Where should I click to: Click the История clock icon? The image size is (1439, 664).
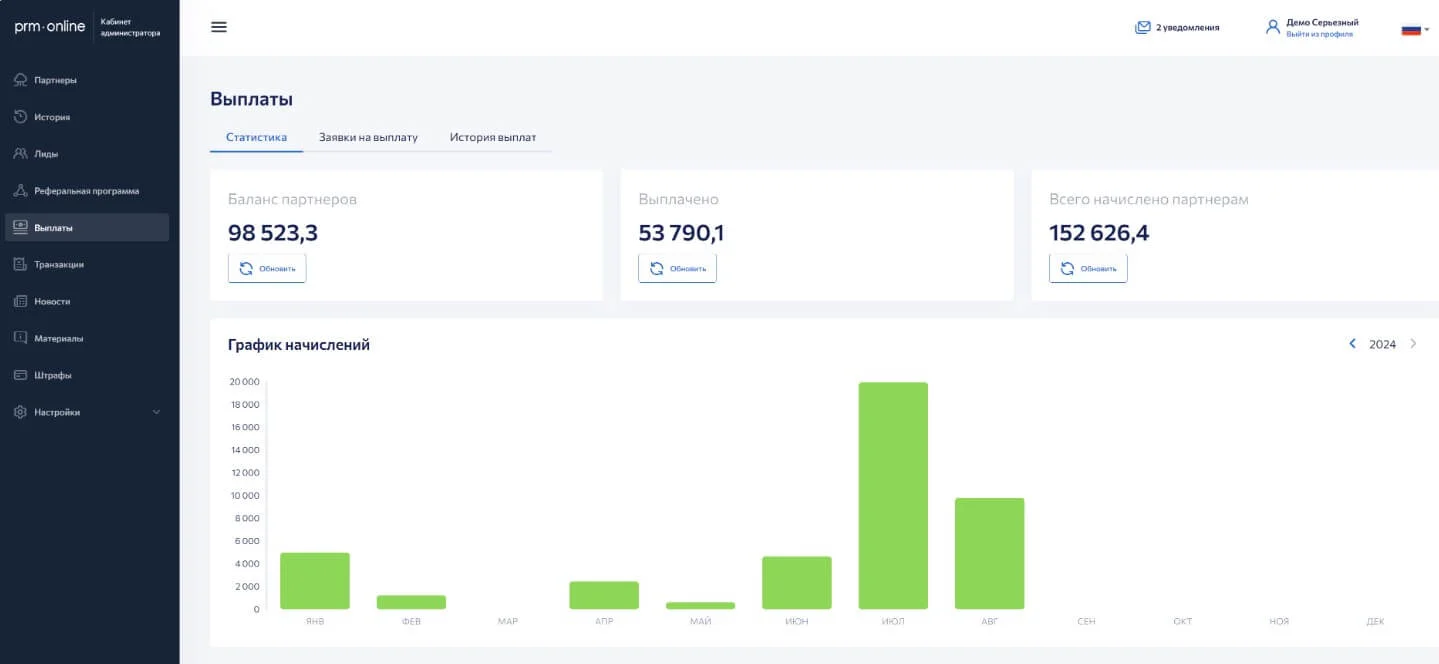20,117
